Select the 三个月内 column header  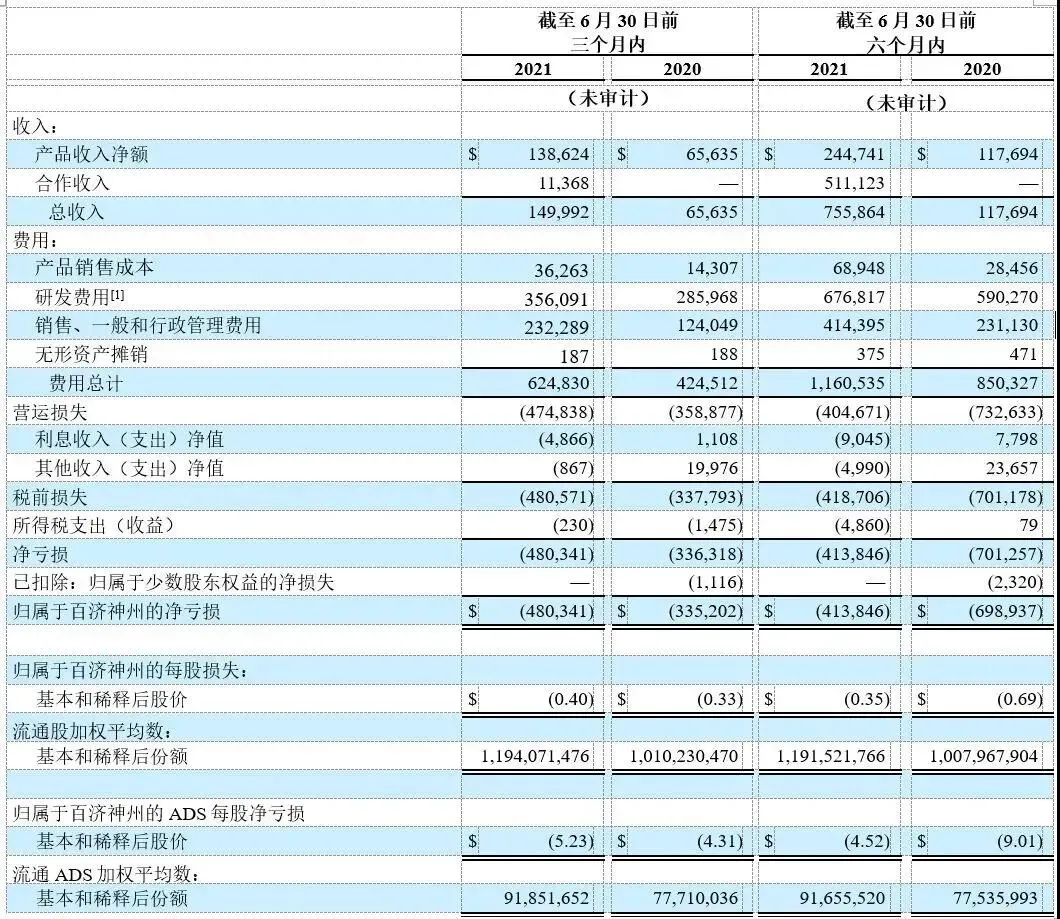(608, 45)
